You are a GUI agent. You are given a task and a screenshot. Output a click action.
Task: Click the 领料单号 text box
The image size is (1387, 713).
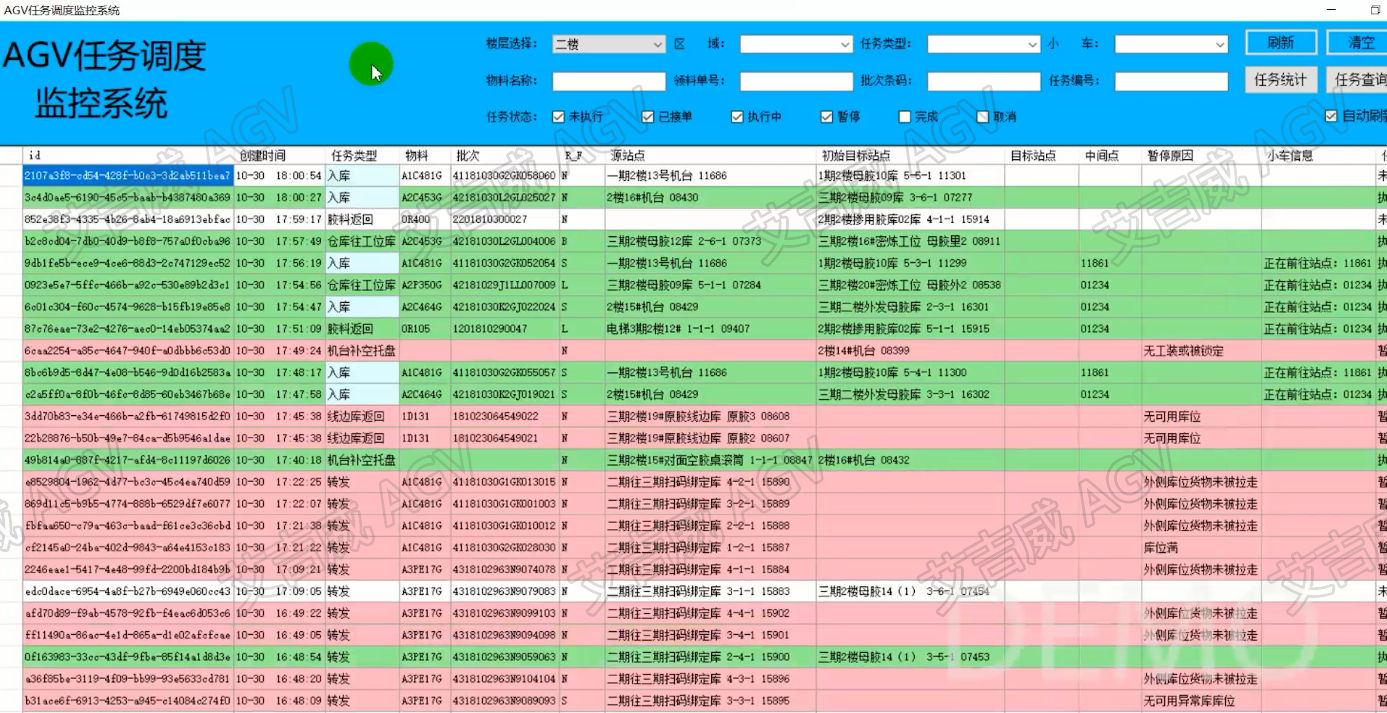tap(795, 81)
